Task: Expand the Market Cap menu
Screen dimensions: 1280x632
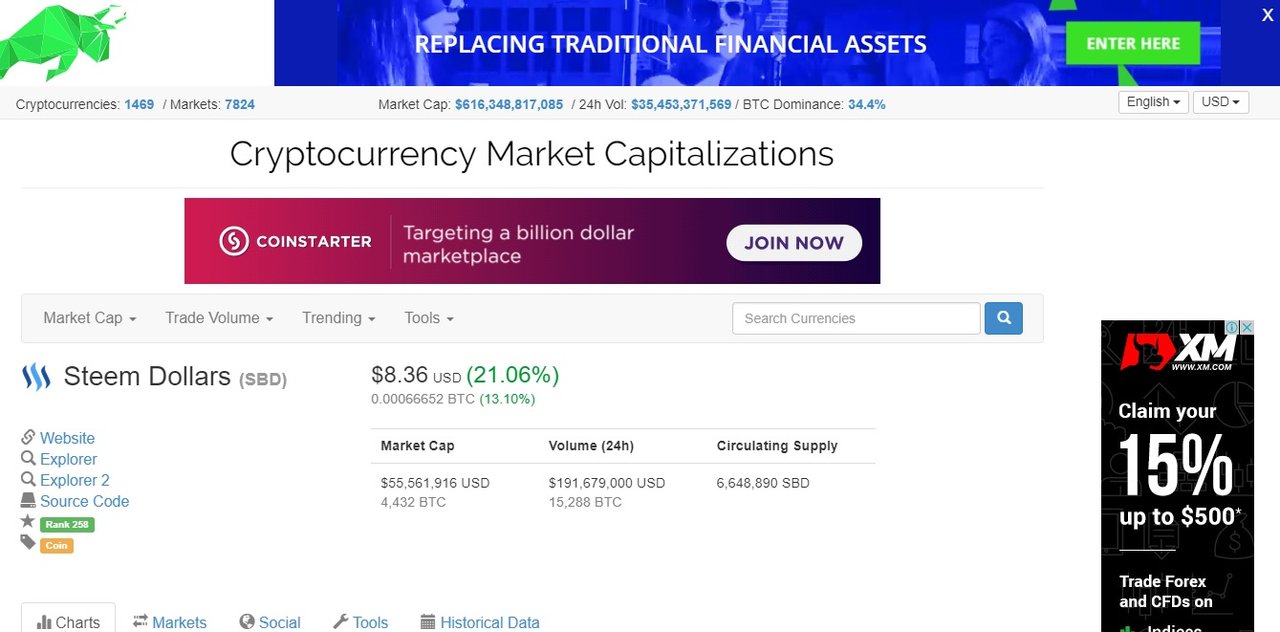Action: 89,318
